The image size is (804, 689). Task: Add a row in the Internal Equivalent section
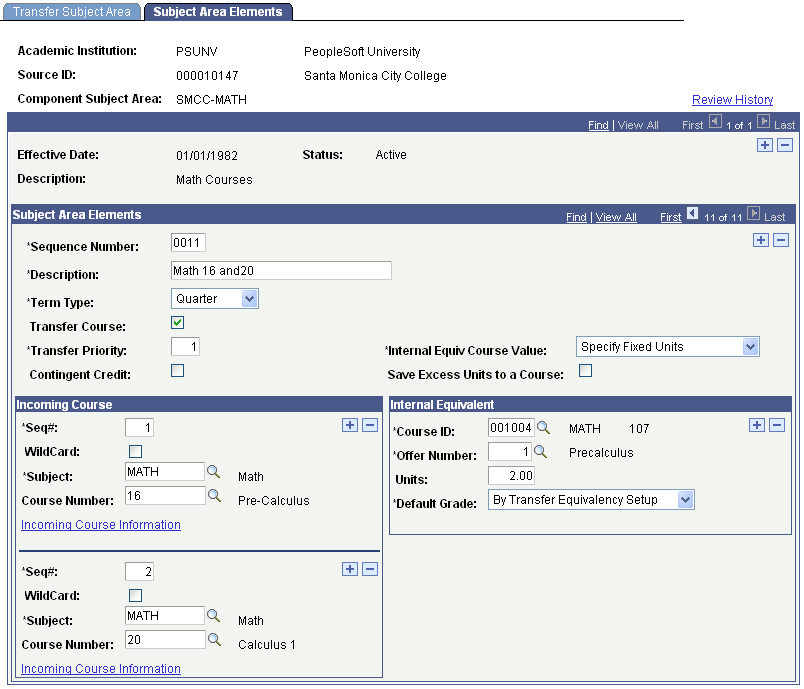(x=757, y=425)
